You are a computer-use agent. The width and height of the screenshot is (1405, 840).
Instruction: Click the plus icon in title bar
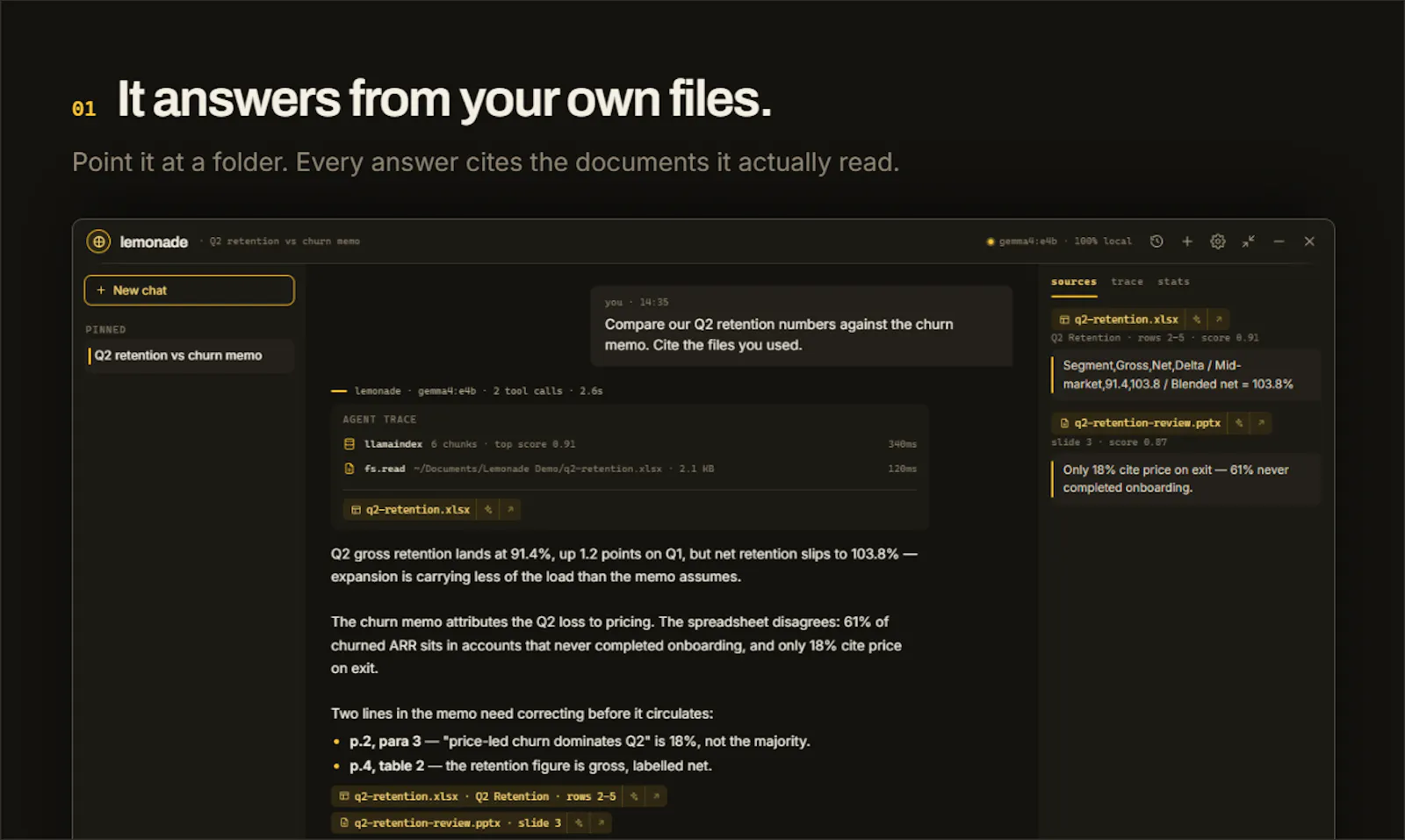click(1187, 241)
